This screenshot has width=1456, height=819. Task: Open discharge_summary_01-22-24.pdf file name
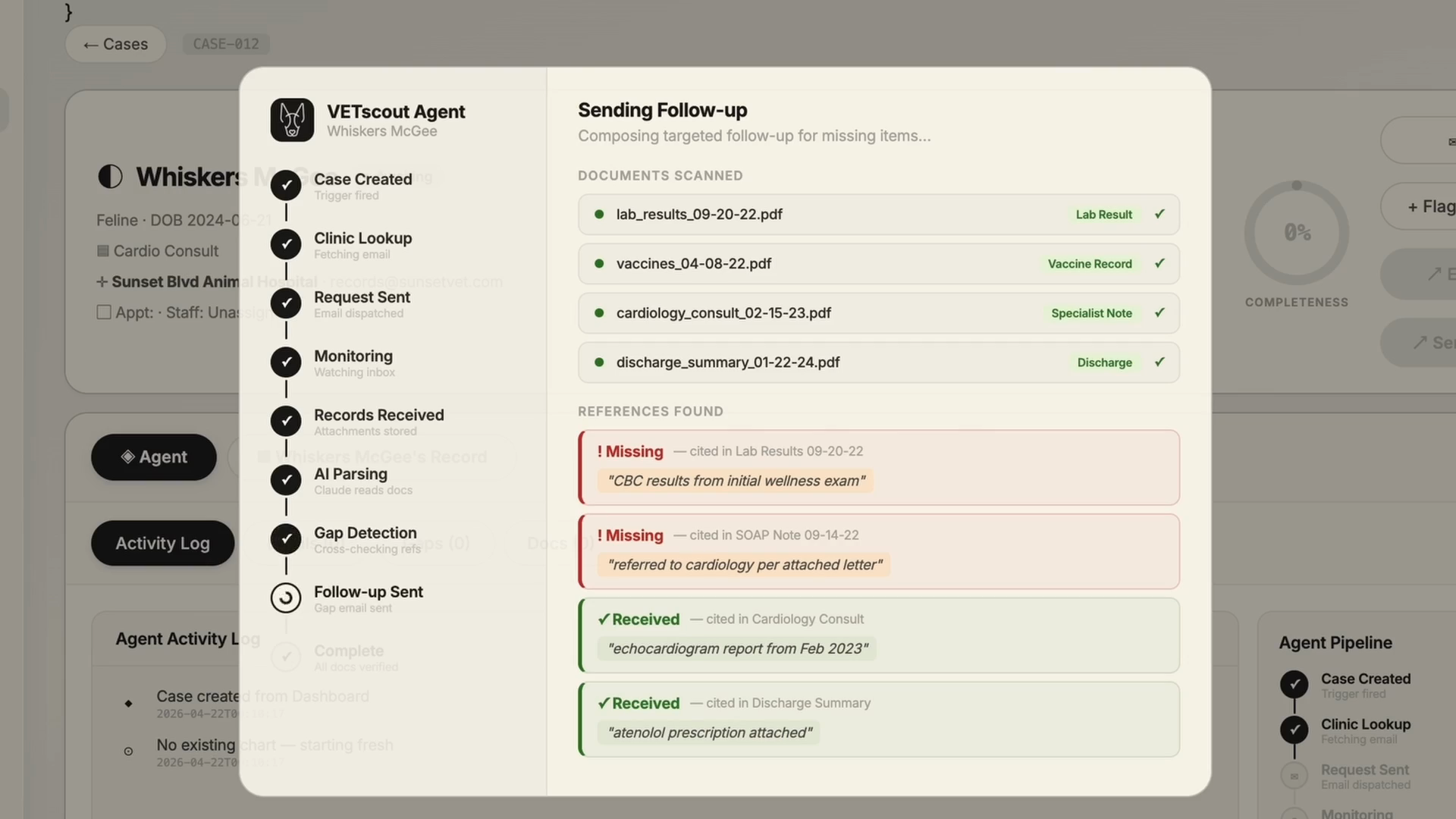728,362
